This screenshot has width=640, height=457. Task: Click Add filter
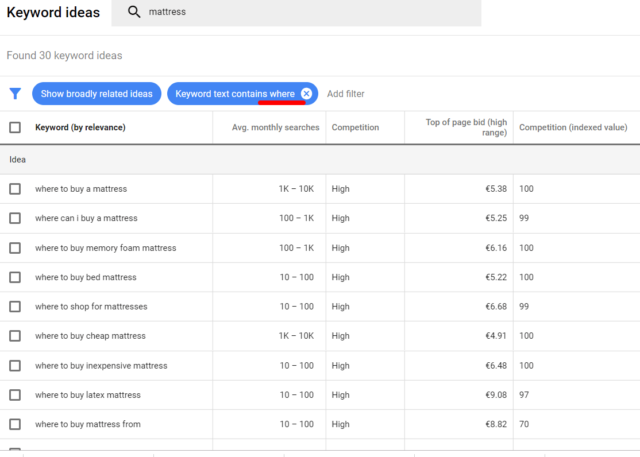(345, 94)
